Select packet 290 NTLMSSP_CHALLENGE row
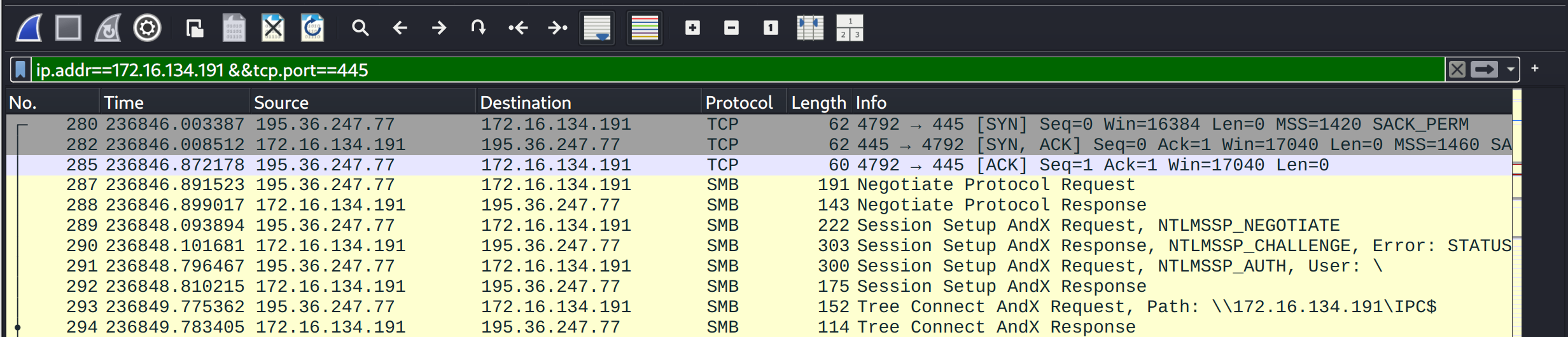The width and height of the screenshot is (1568, 337). click(x=759, y=246)
